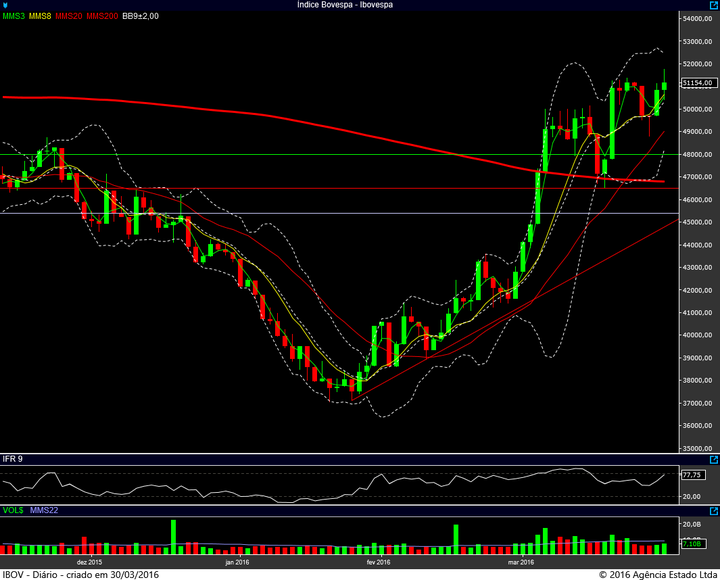
Task: Click the volume value tag 7,10B
Action: [692, 544]
